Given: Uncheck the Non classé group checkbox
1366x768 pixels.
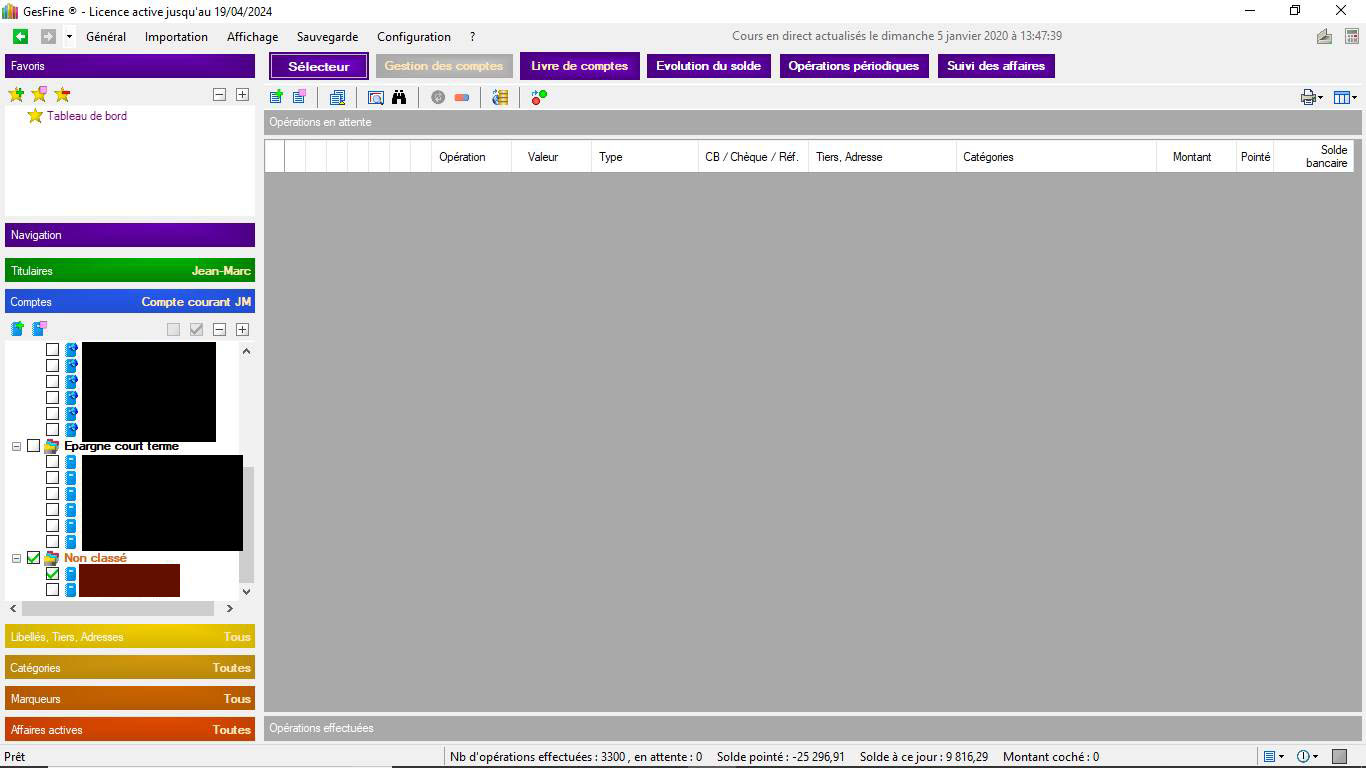Looking at the screenshot, I should click(34, 558).
